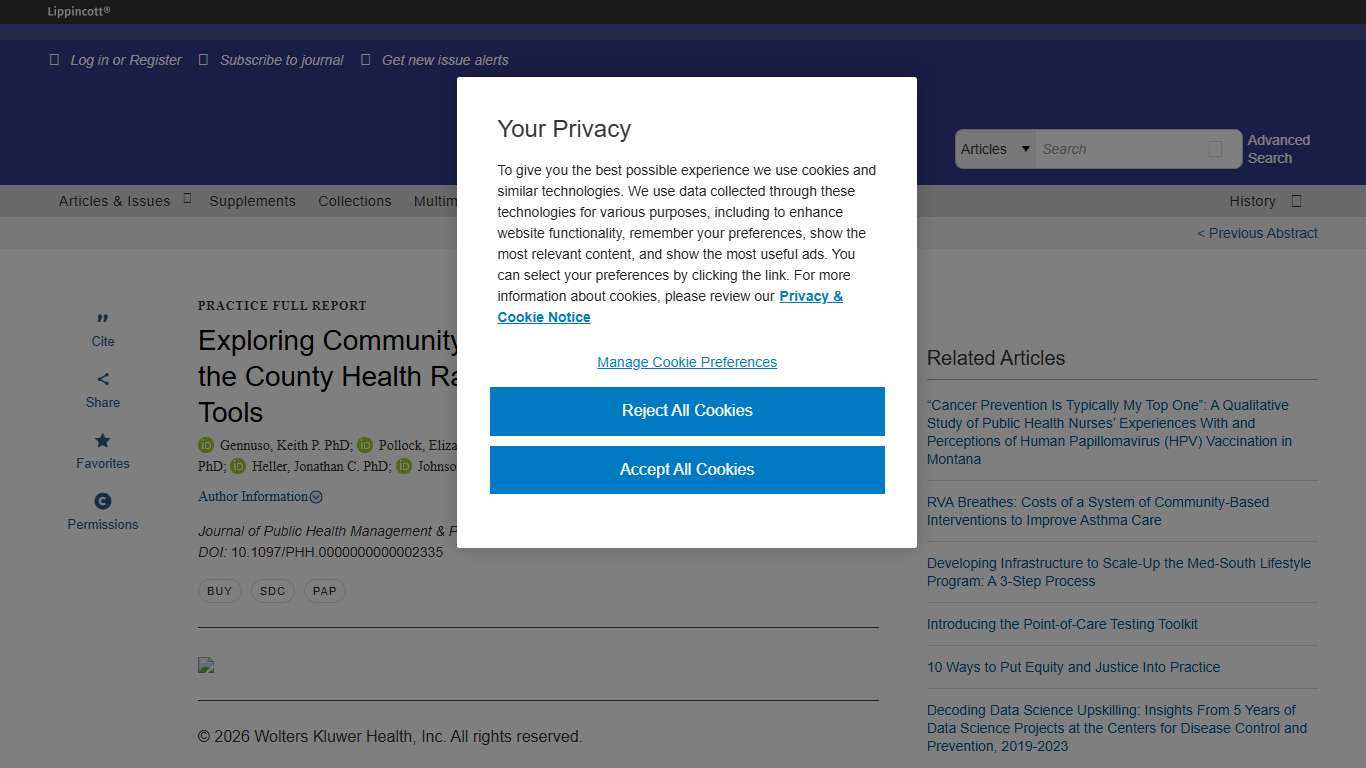1366x768 pixels.
Task: Add article to Favorites star icon
Action: [103, 440]
